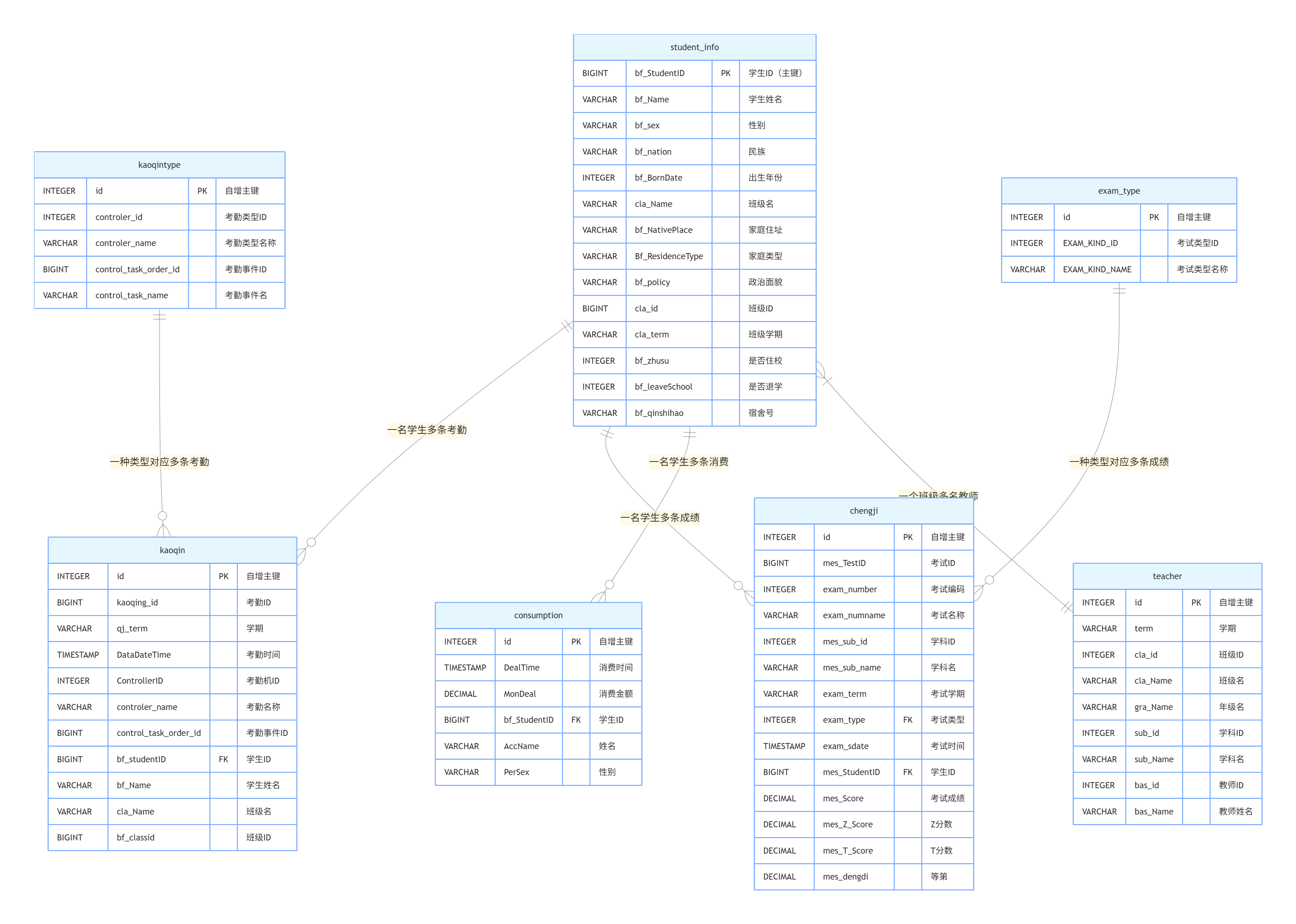
Task: Select the chengji table header
Action: (x=864, y=511)
